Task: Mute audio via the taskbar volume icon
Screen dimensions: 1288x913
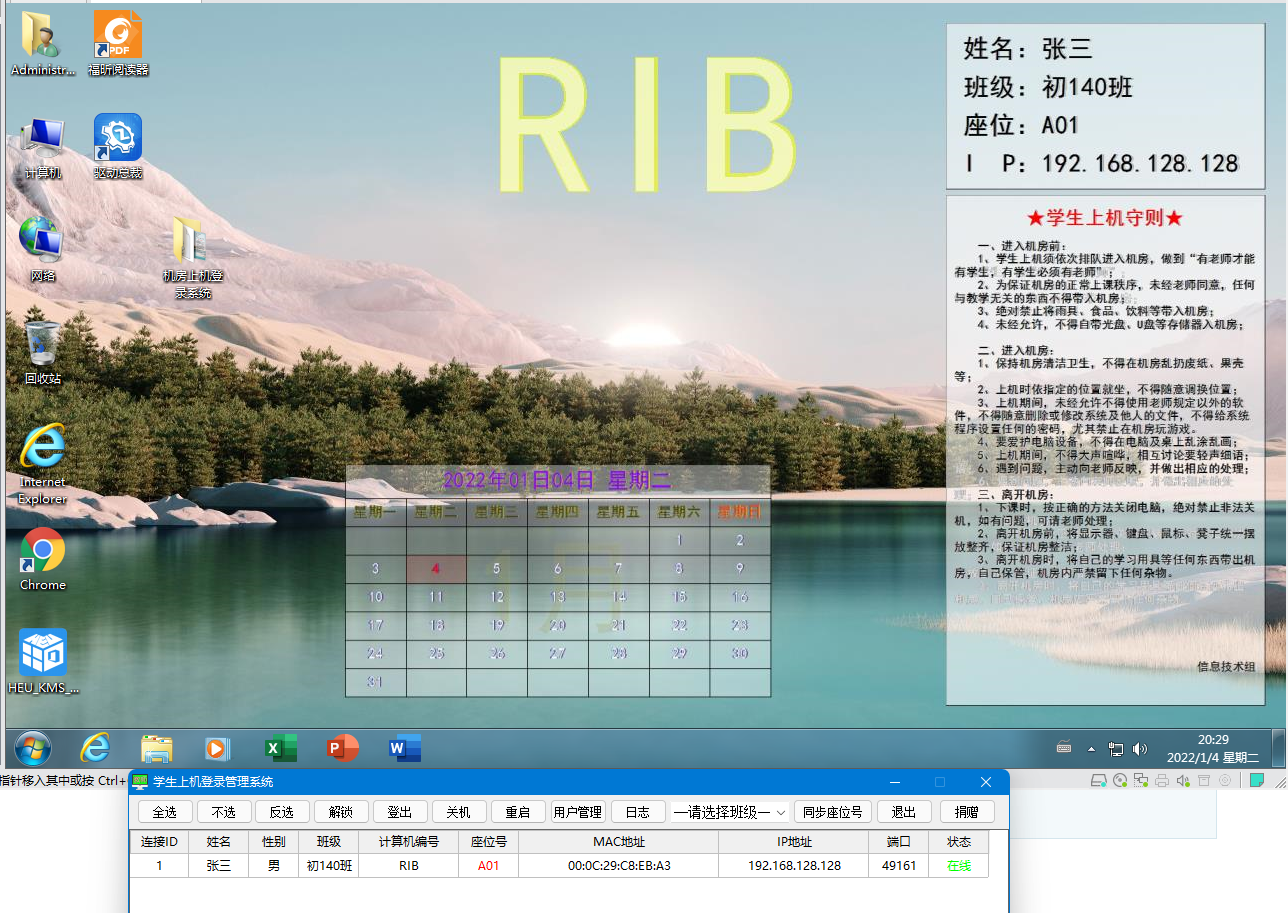Action: click(x=1140, y=748)
